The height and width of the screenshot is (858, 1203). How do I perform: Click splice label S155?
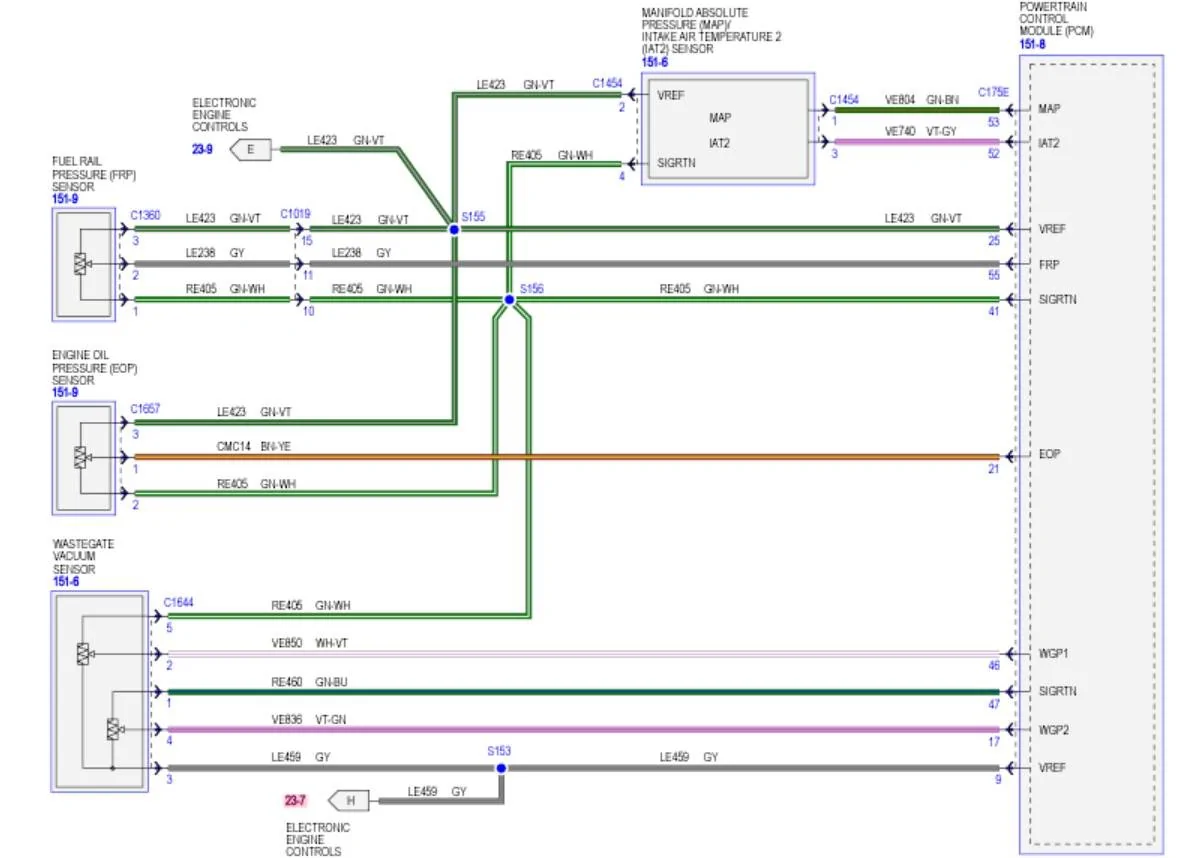(x=473, y=216)
